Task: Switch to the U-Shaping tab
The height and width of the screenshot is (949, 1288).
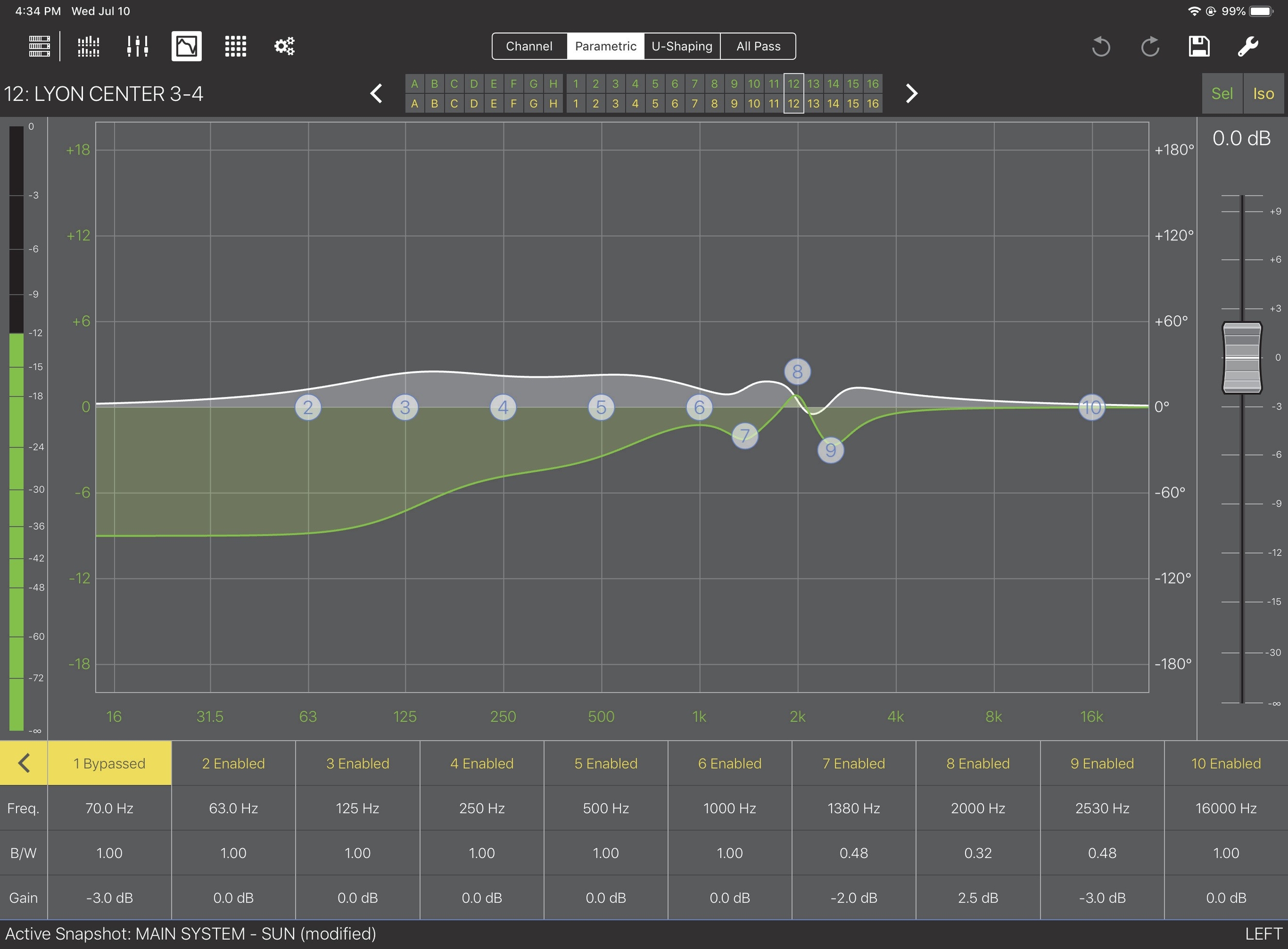Action: (x=682, y=46)
